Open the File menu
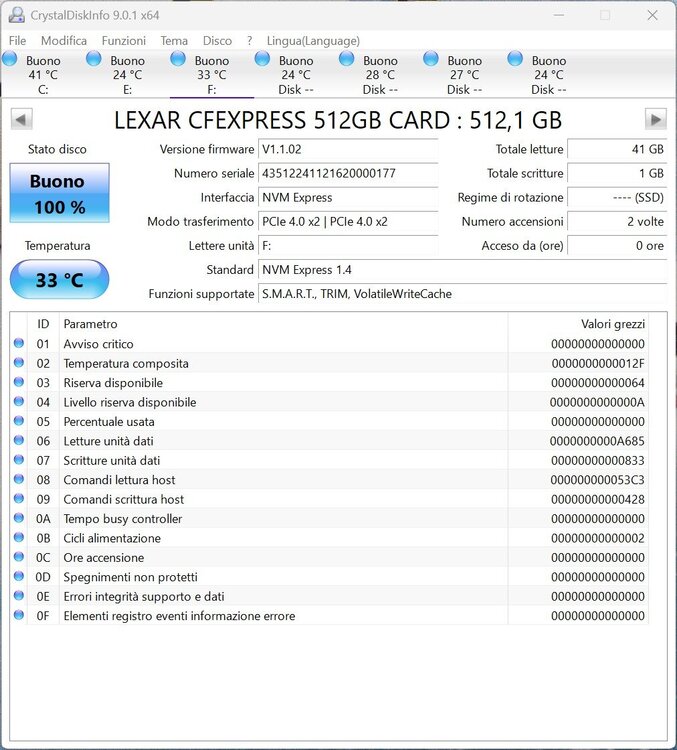Viewport: 677px width, 750px height. click(x=18, y=41)
